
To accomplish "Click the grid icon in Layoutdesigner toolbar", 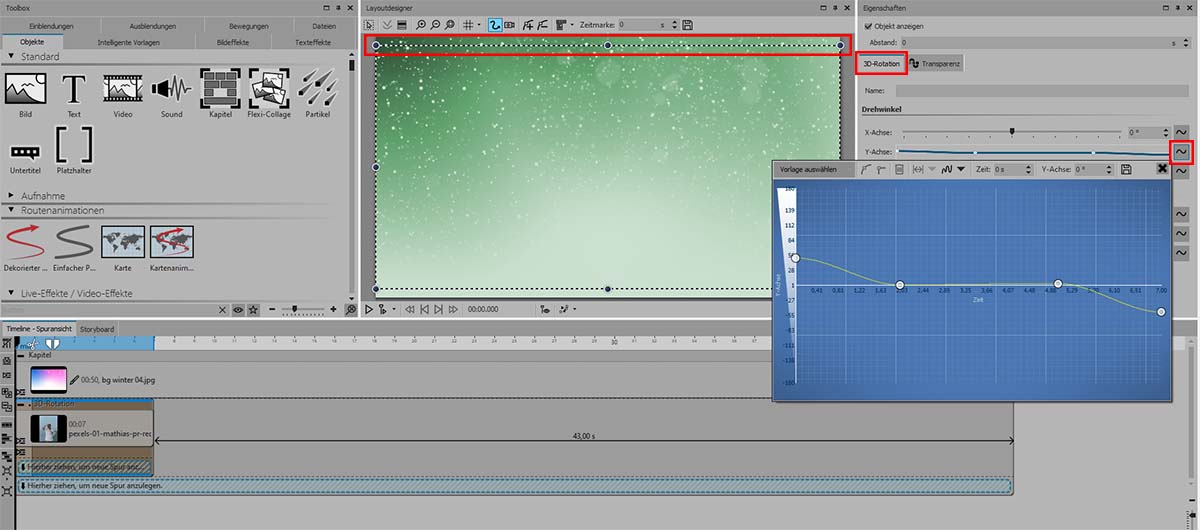I will click(x=468, y=24).
